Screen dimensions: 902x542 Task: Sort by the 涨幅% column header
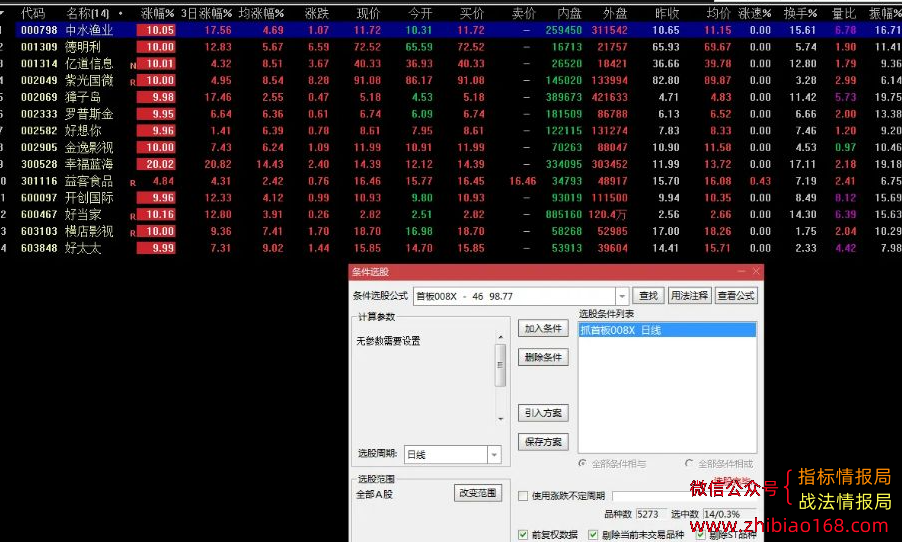point(158,13)
